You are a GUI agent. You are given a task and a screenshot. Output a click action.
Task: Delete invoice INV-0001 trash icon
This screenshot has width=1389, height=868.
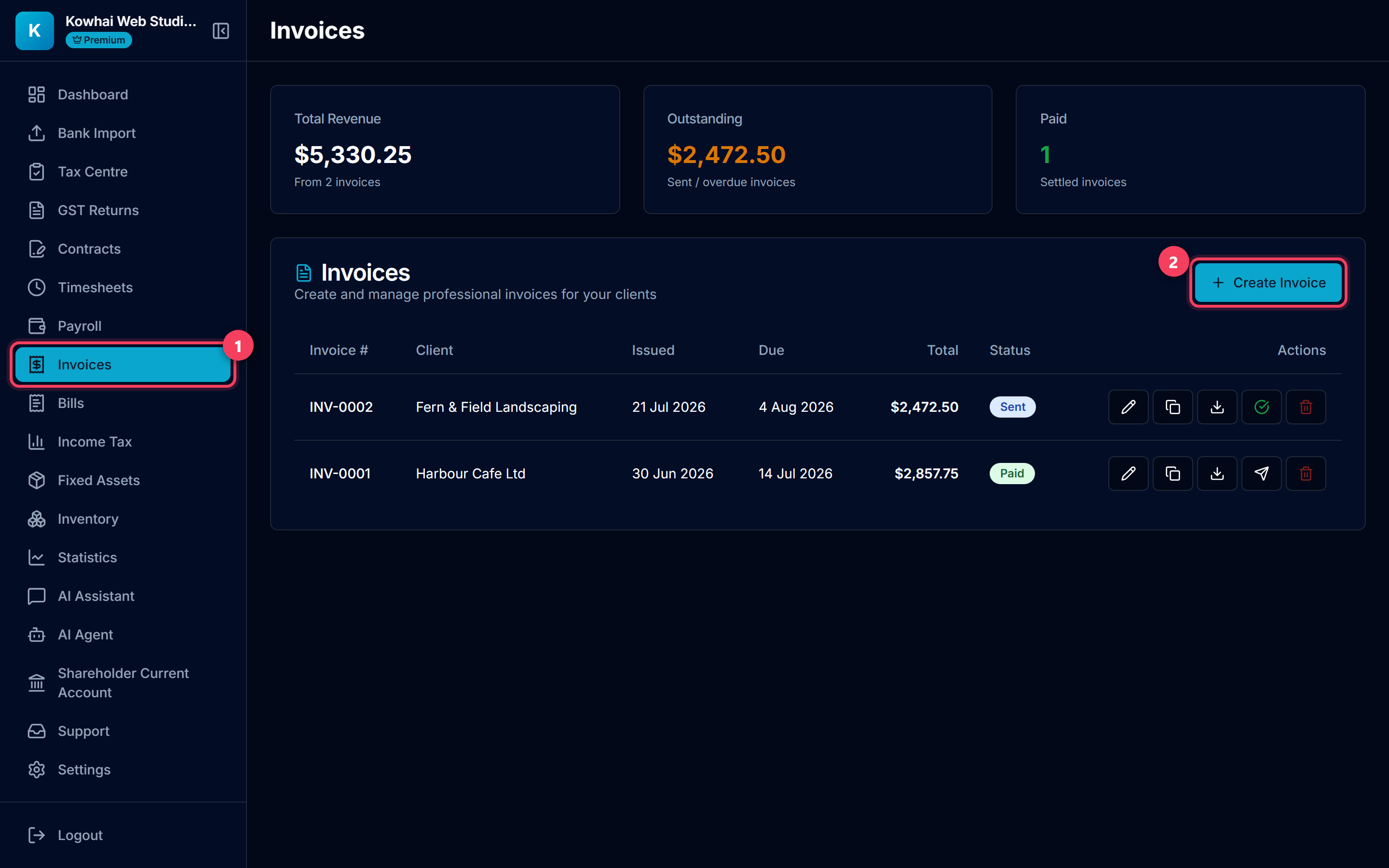click(x=1306, y=474)
